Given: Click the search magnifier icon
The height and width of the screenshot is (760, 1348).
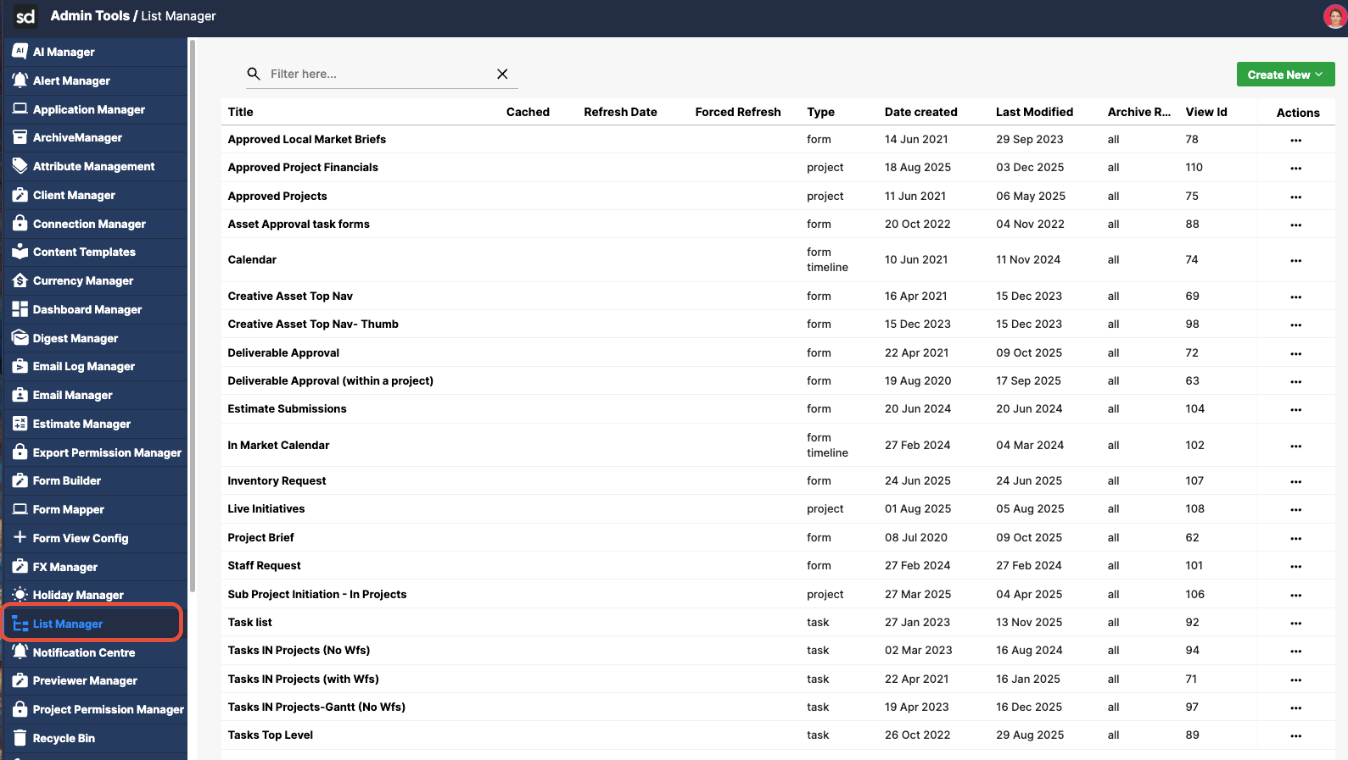Looking at the screenshot, I should click(254, 74).
